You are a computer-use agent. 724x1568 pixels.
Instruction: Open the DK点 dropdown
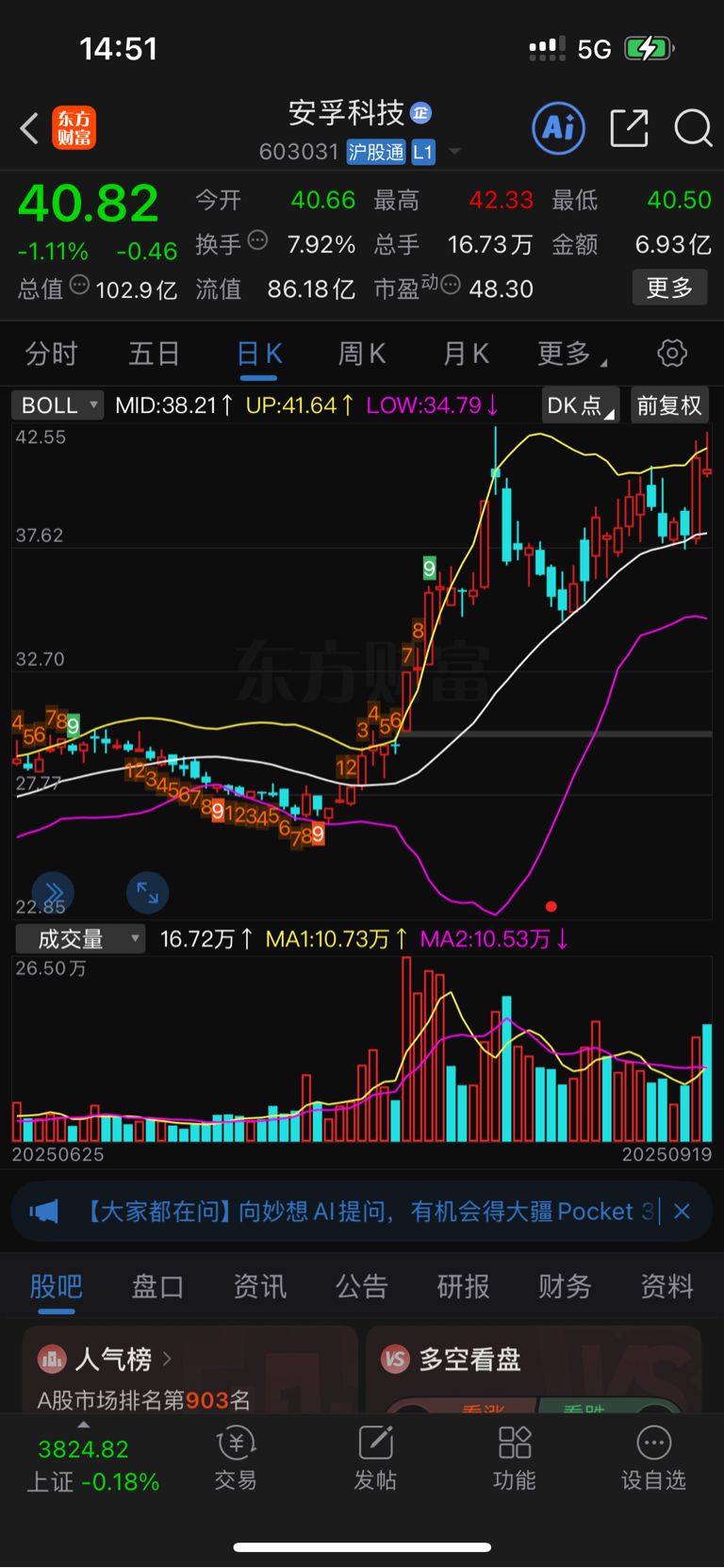point(580,405)
